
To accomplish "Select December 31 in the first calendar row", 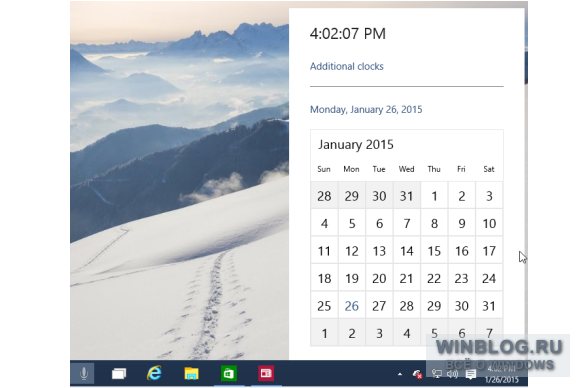I will [407, 196].
